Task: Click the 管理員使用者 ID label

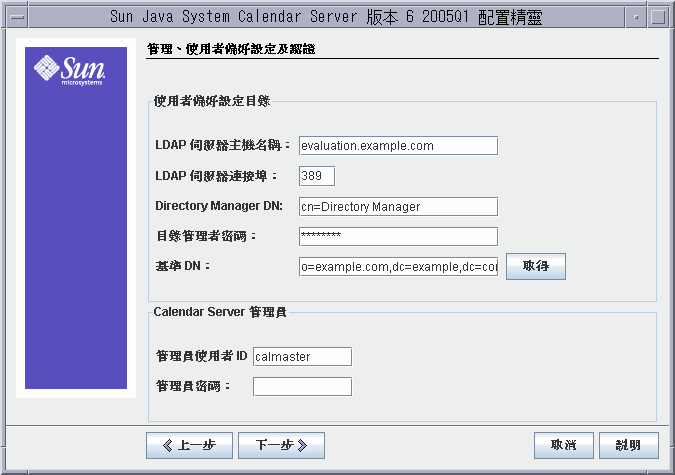Action: point(201,356)
